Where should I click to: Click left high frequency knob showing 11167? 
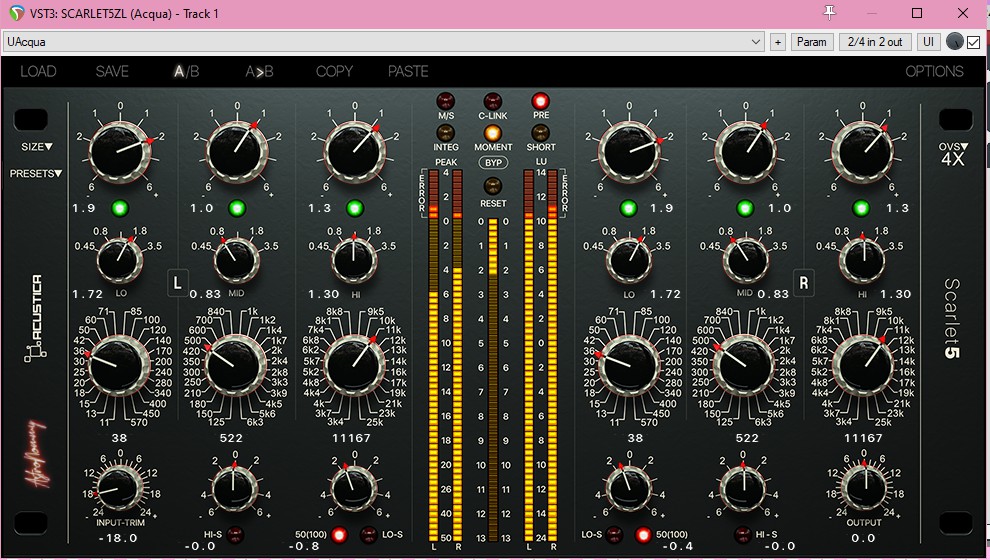tap(354, 366)
